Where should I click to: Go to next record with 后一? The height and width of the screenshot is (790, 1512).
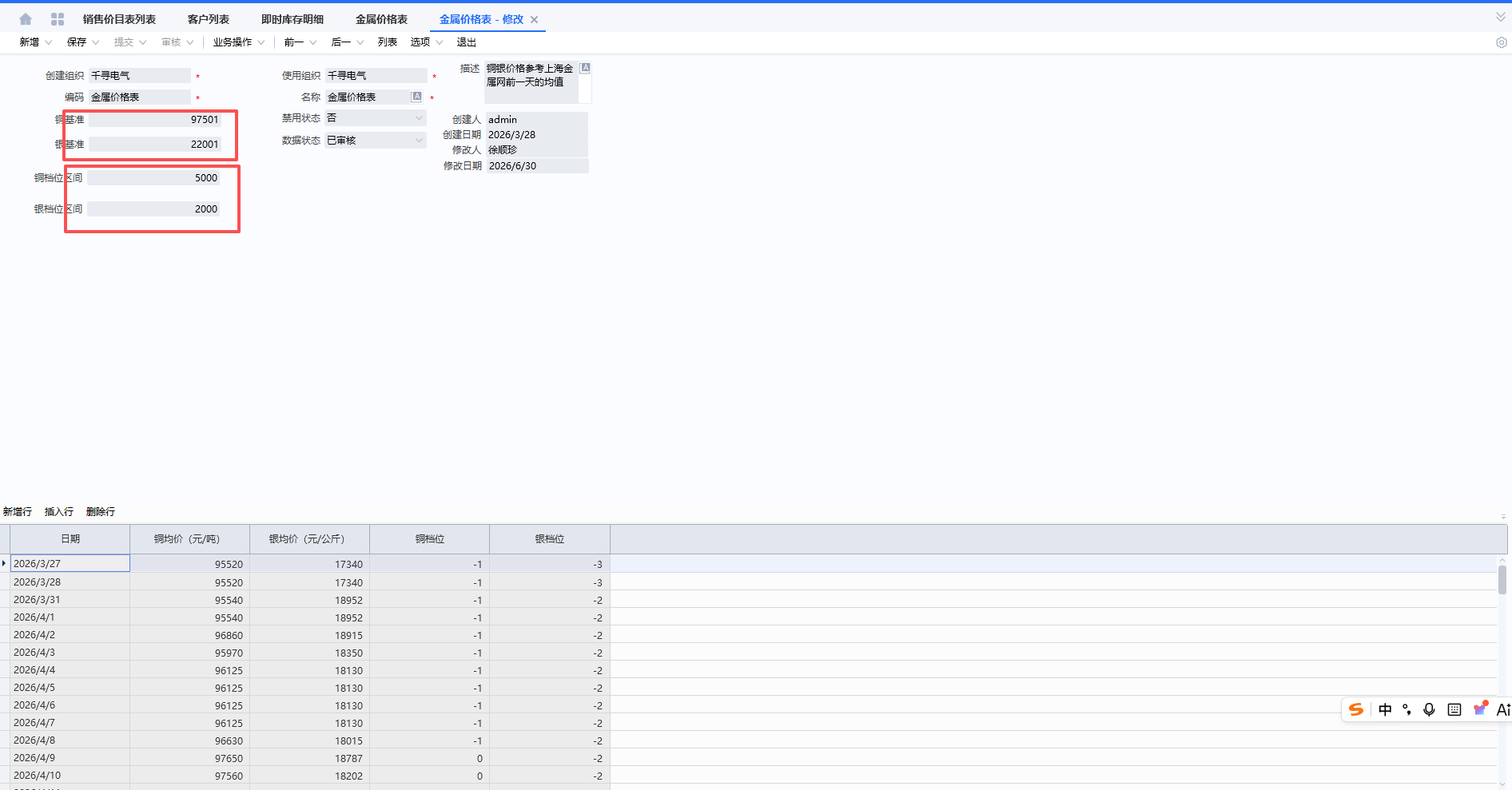click(x=340, y=42)
